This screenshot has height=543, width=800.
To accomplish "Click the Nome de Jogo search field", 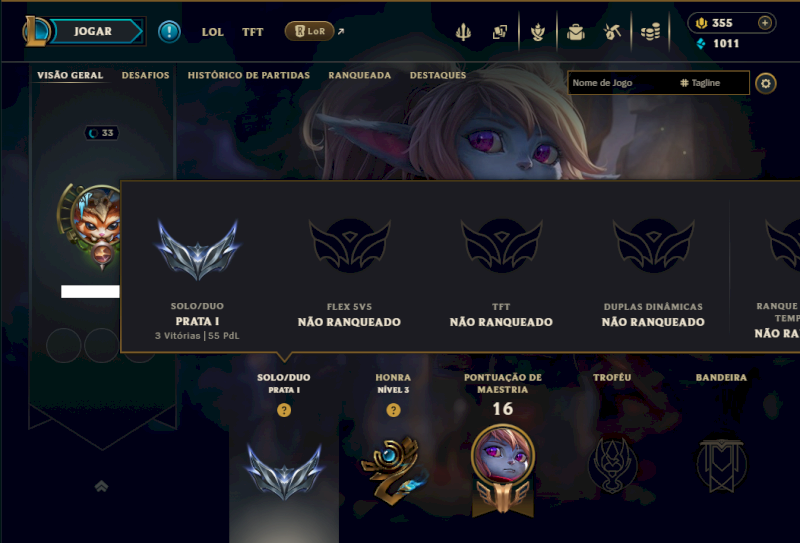I will [x=622, y=83].
